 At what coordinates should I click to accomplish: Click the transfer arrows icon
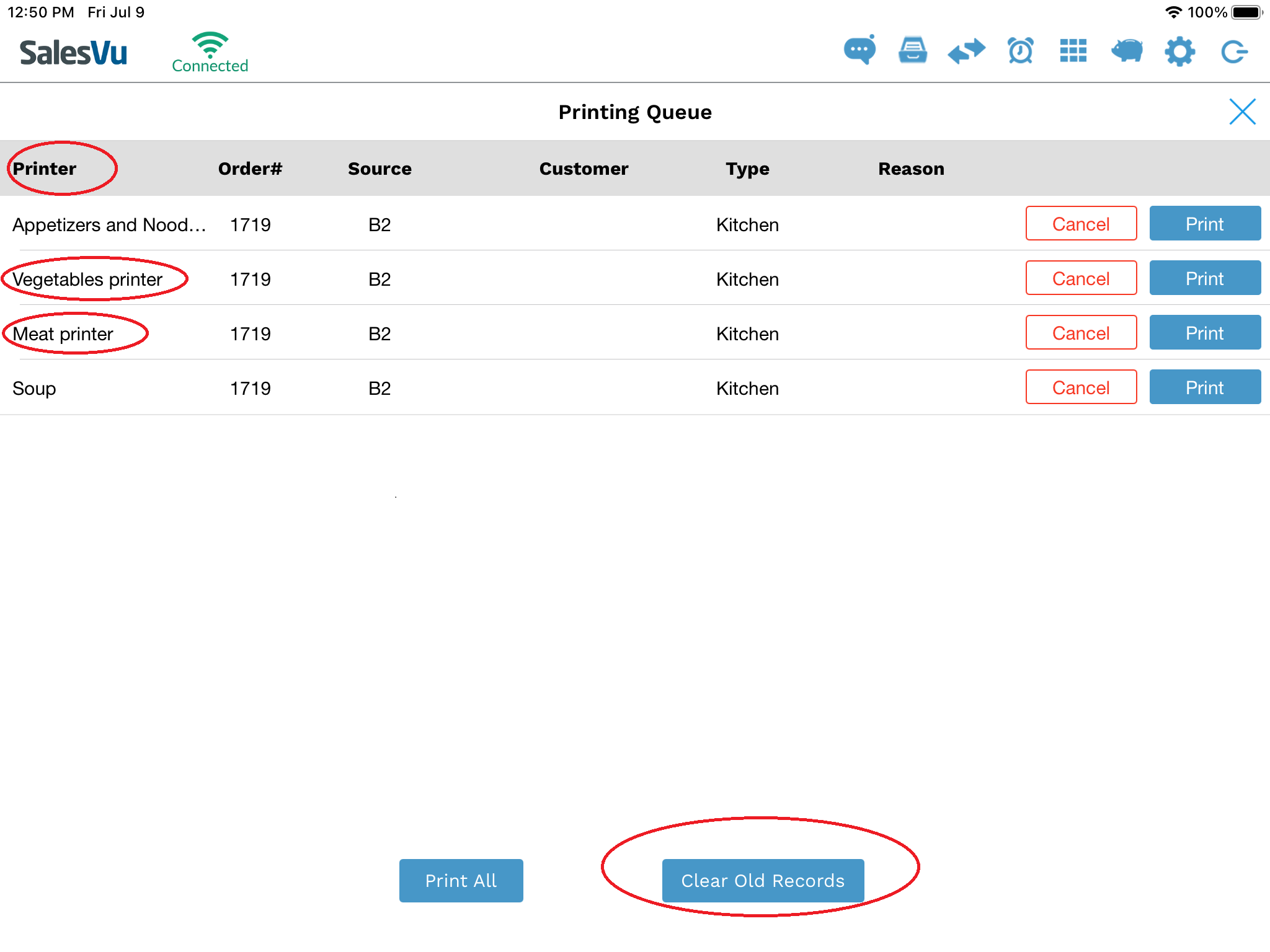point(966,51)
